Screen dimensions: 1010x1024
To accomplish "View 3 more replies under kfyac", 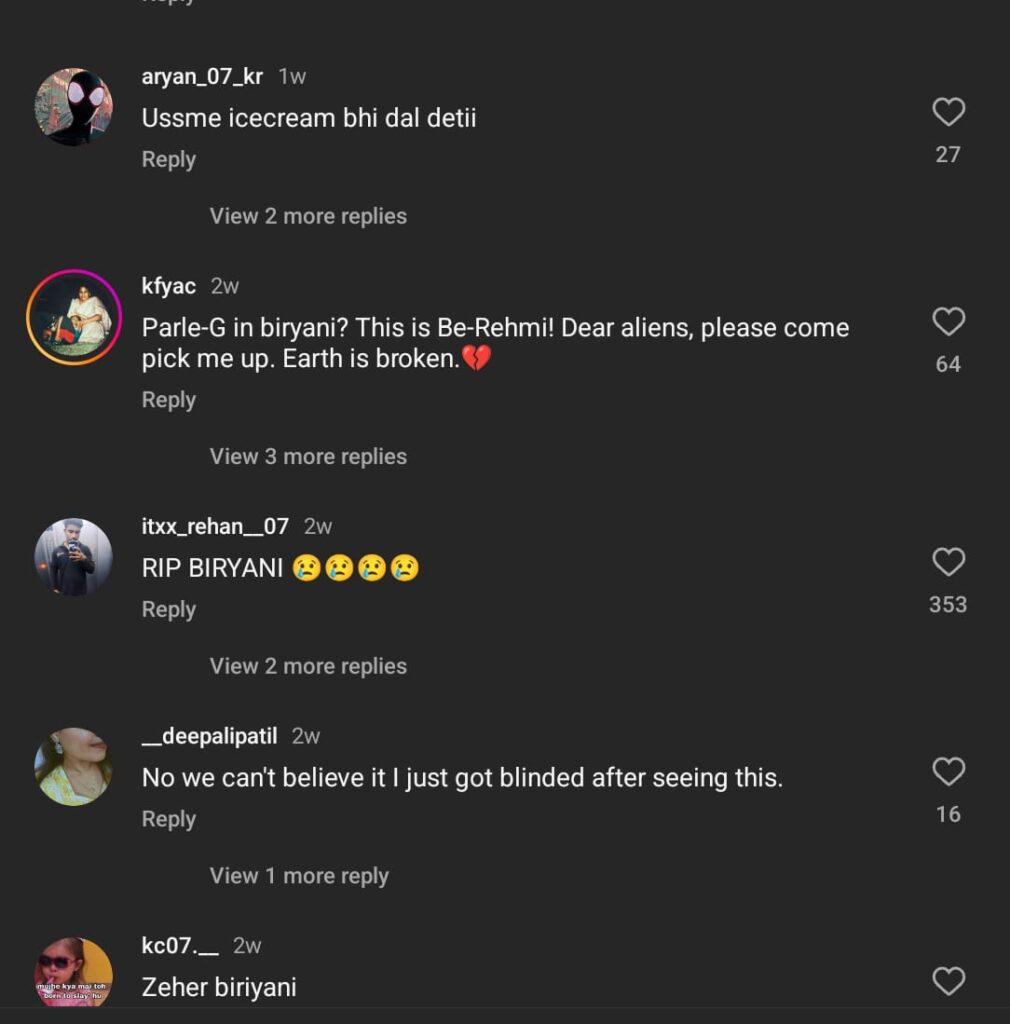I will tap(308, 456).
